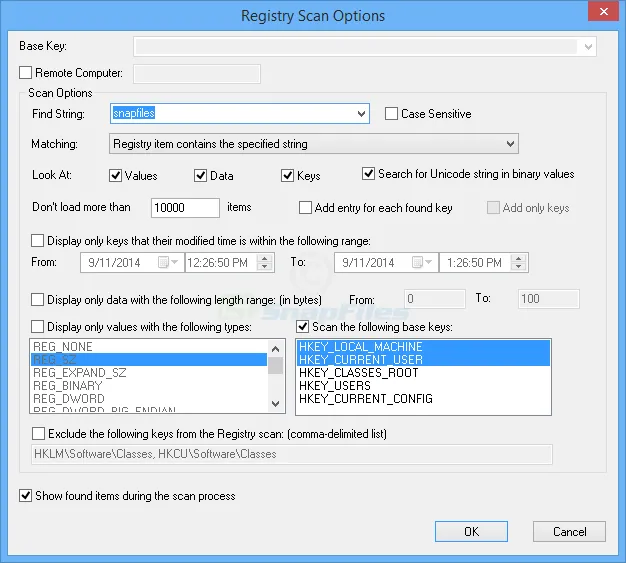
Task: Close the Registry Scan Options window
Action: 604,12
